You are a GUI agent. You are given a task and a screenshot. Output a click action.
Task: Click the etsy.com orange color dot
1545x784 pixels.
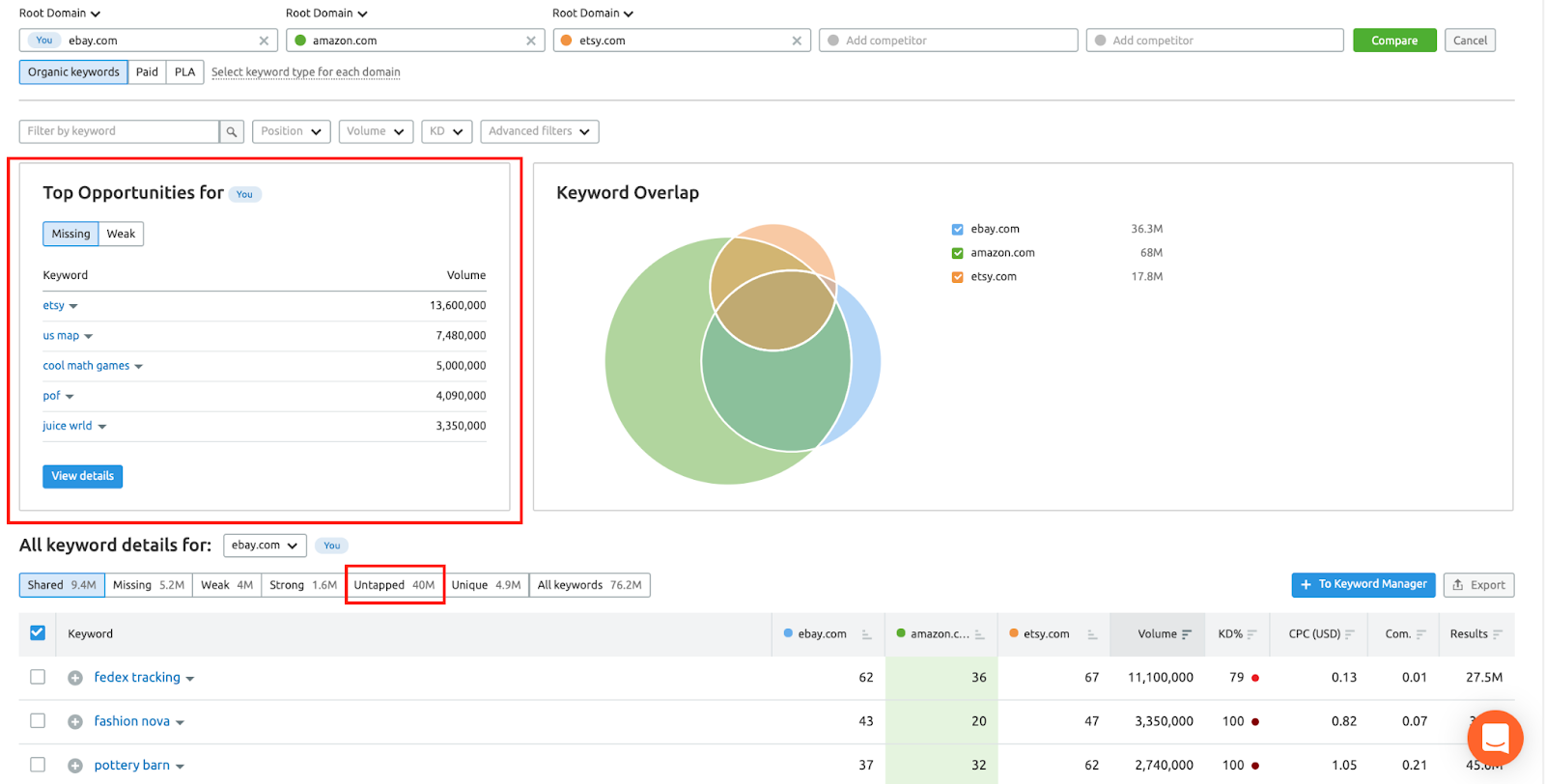tap(567, 41)
